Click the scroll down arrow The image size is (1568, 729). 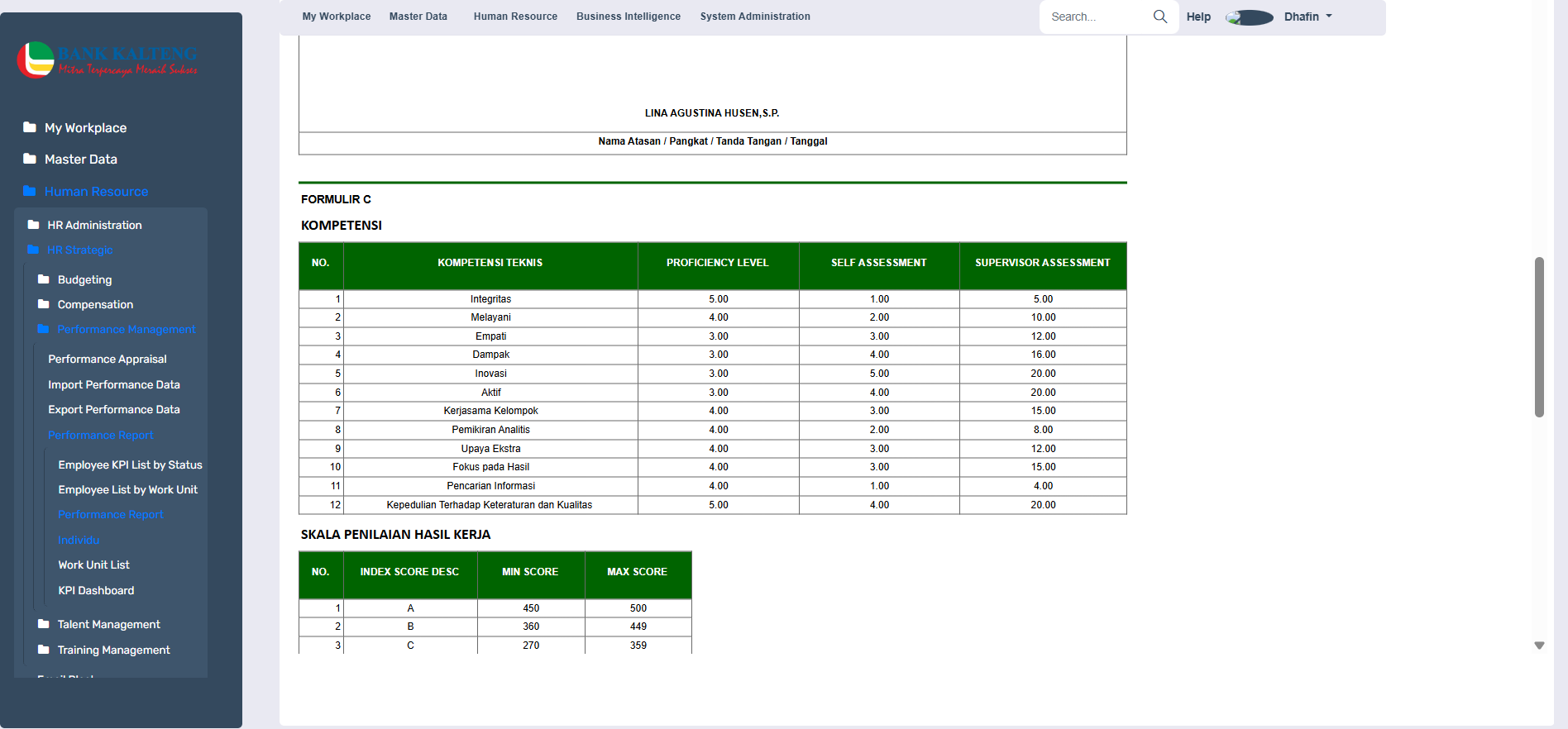pyautogui.click(x=1539, y=646)
